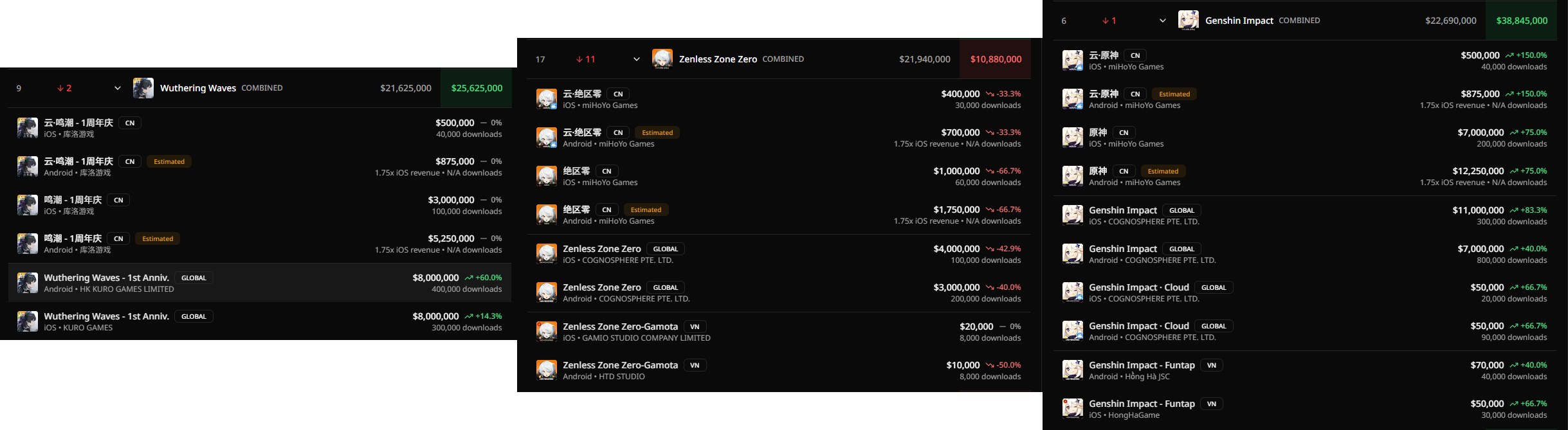Screen dimensions: 1568x430
Task: Select Genshin Impact combined total $38,845,000
Action: click(x=1522, y=21)
